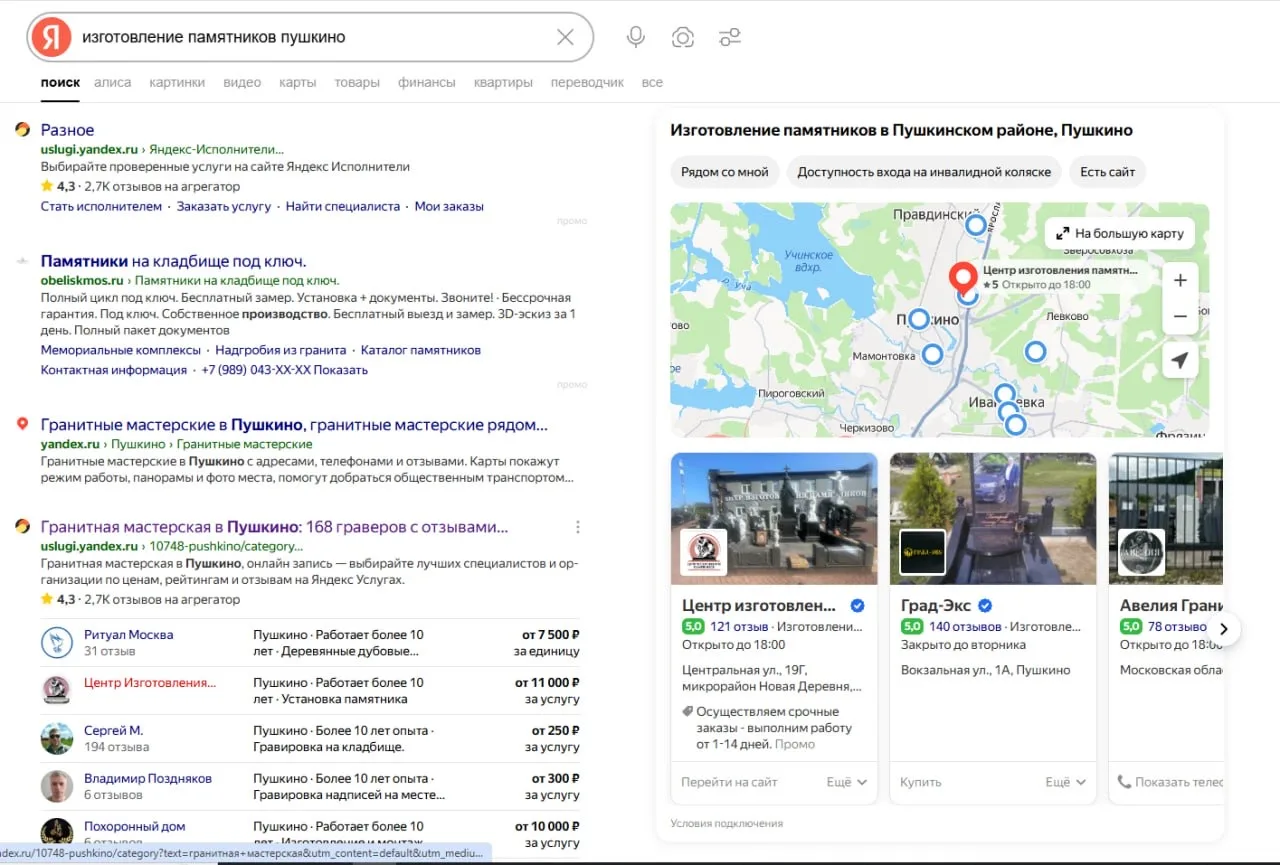Zoom in on the map
The width and height of the screenshot is (1280, 865).
pos(1180,280)
